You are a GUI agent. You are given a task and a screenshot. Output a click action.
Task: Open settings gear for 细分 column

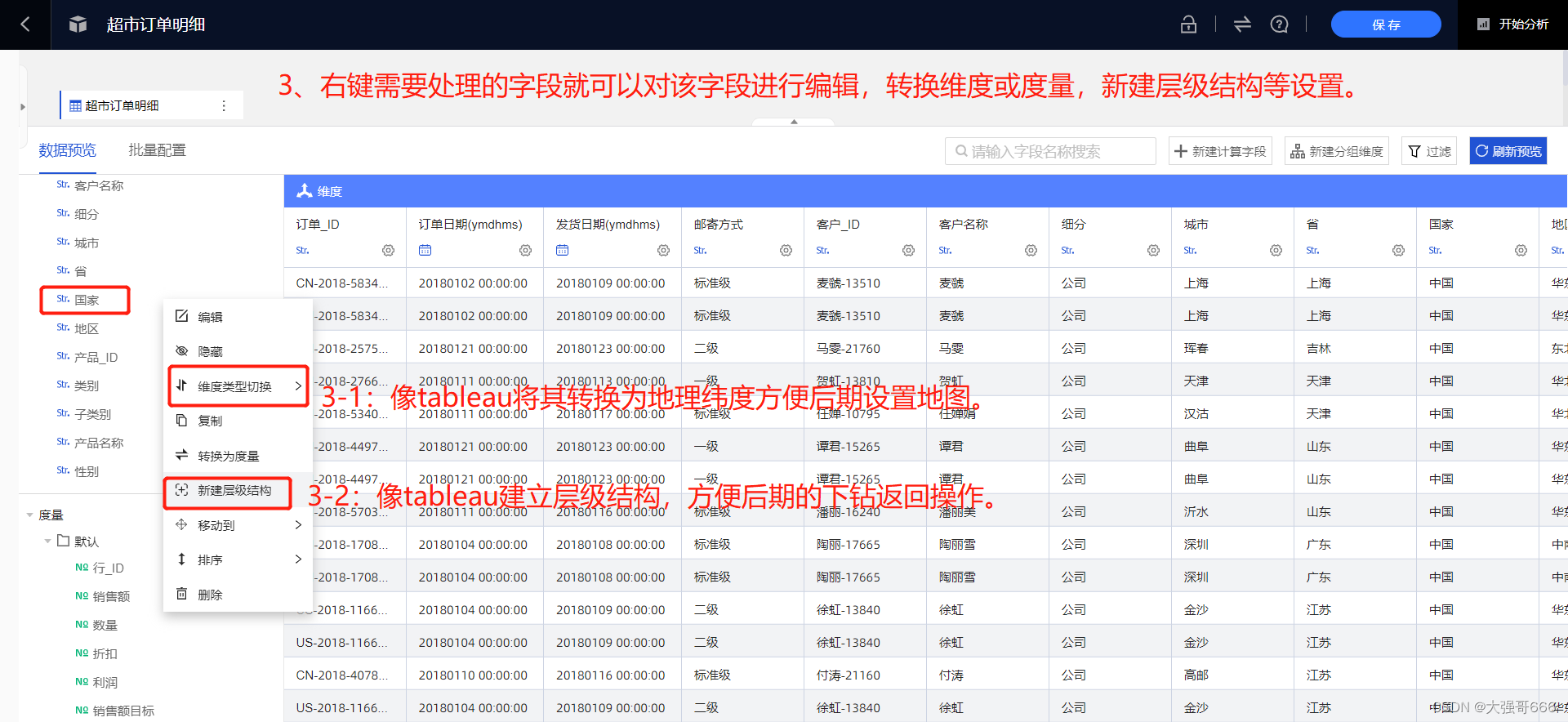tap(1153, 251)
